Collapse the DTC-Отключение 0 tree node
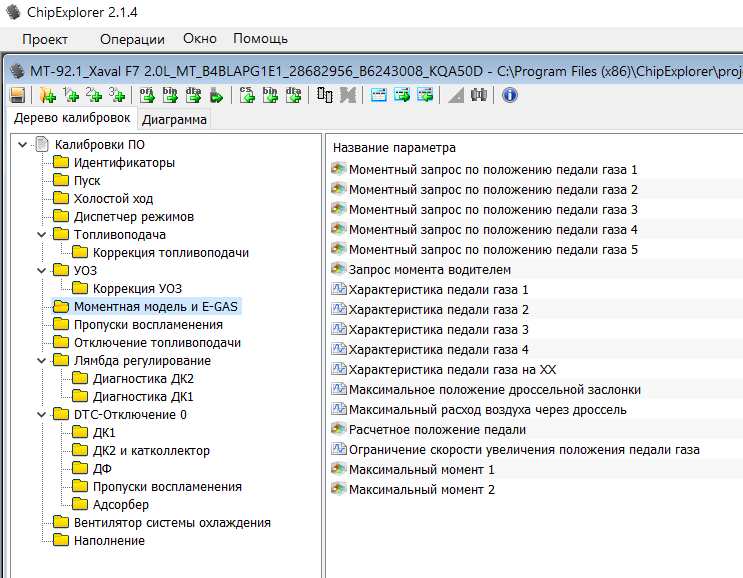This screenshot has height=578, width=743. coord(39,415)
